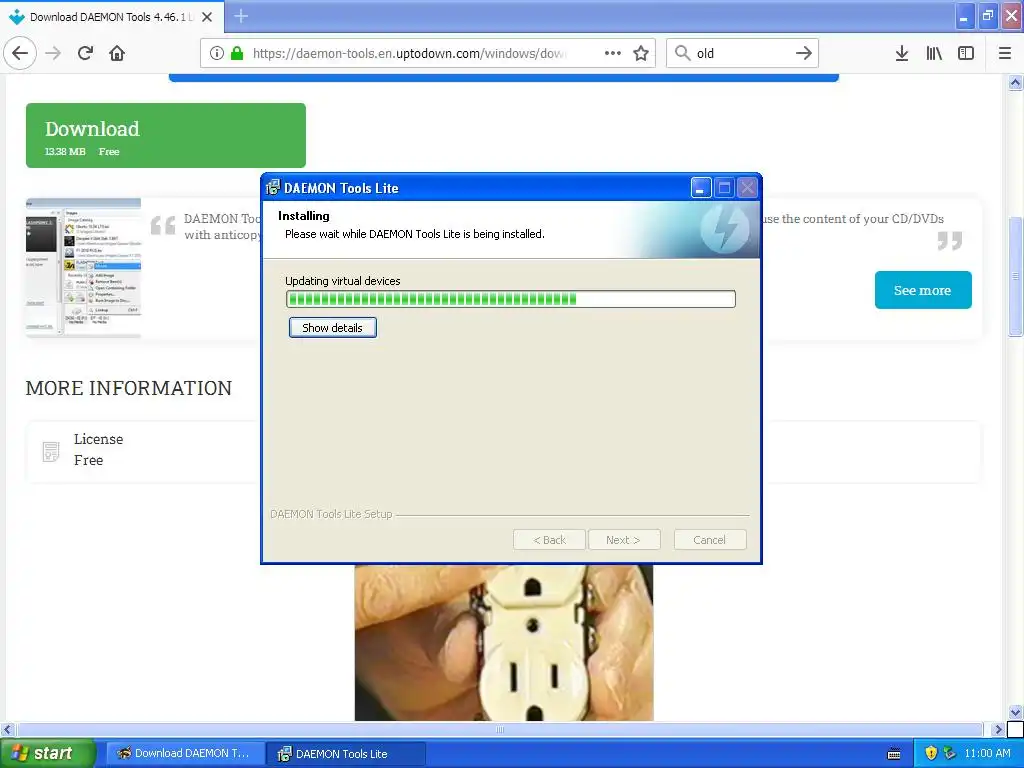Click the greyed-out Back button in installer
Image resolution: width=1024 pixels, height=768 pixels.
[x=549, y=540]
